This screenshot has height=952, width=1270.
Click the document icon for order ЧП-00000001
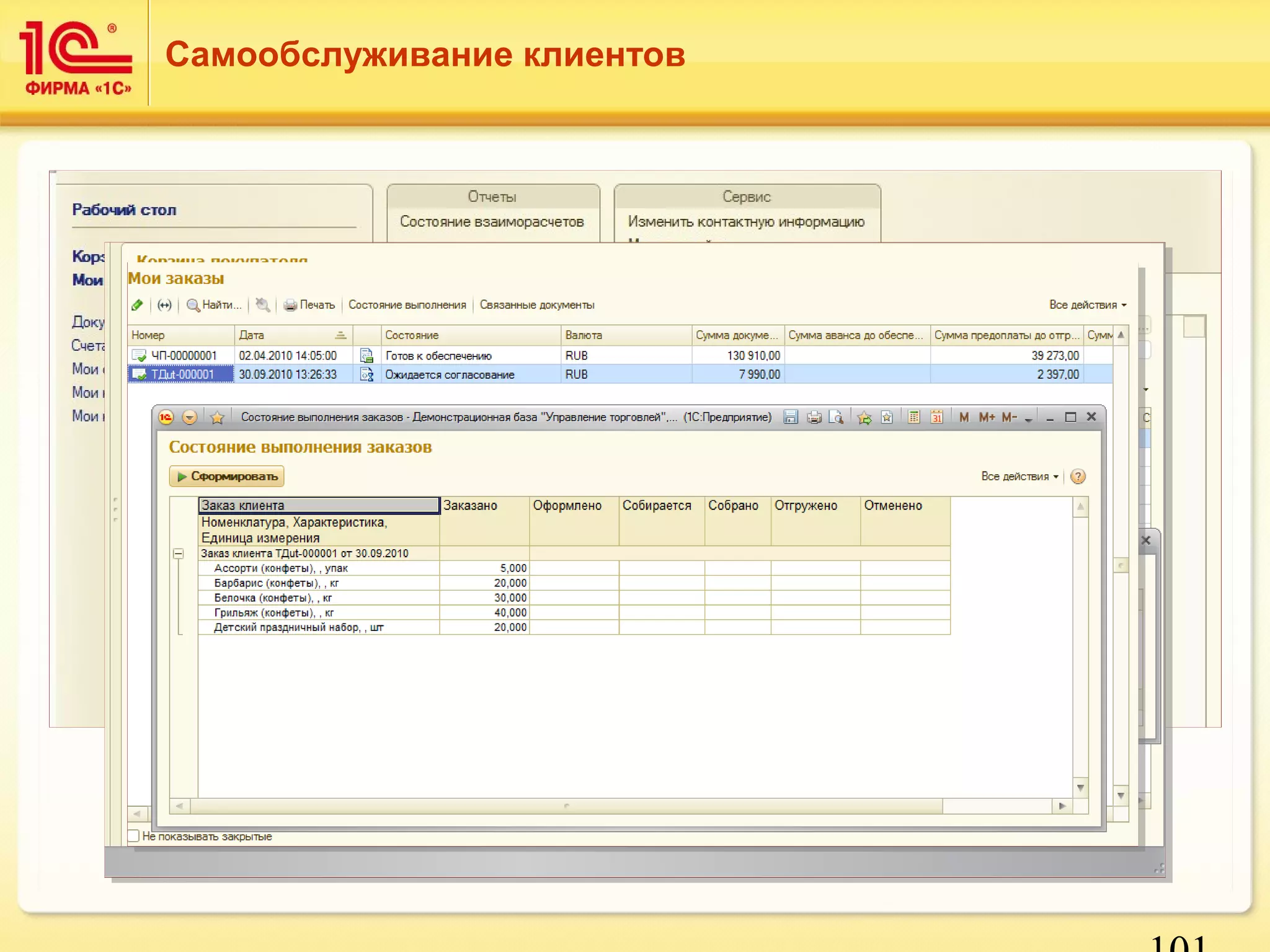140,356
